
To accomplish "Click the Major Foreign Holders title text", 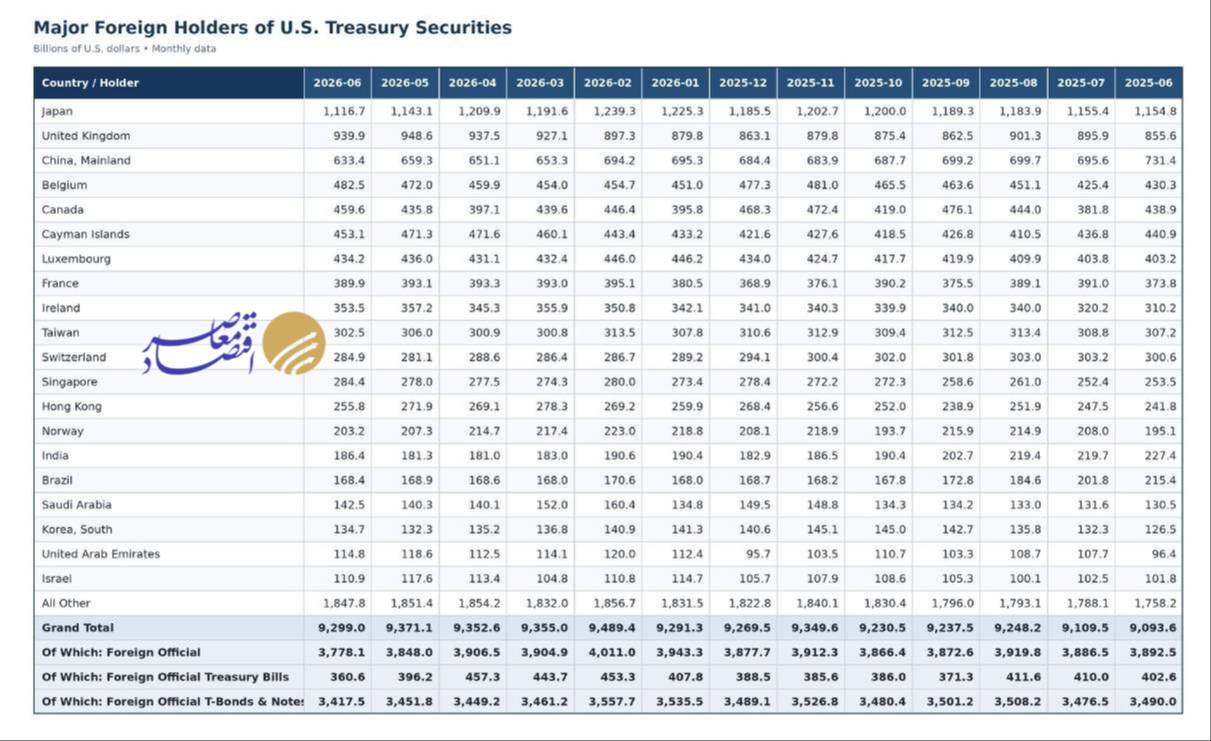I will click(273, 28).
